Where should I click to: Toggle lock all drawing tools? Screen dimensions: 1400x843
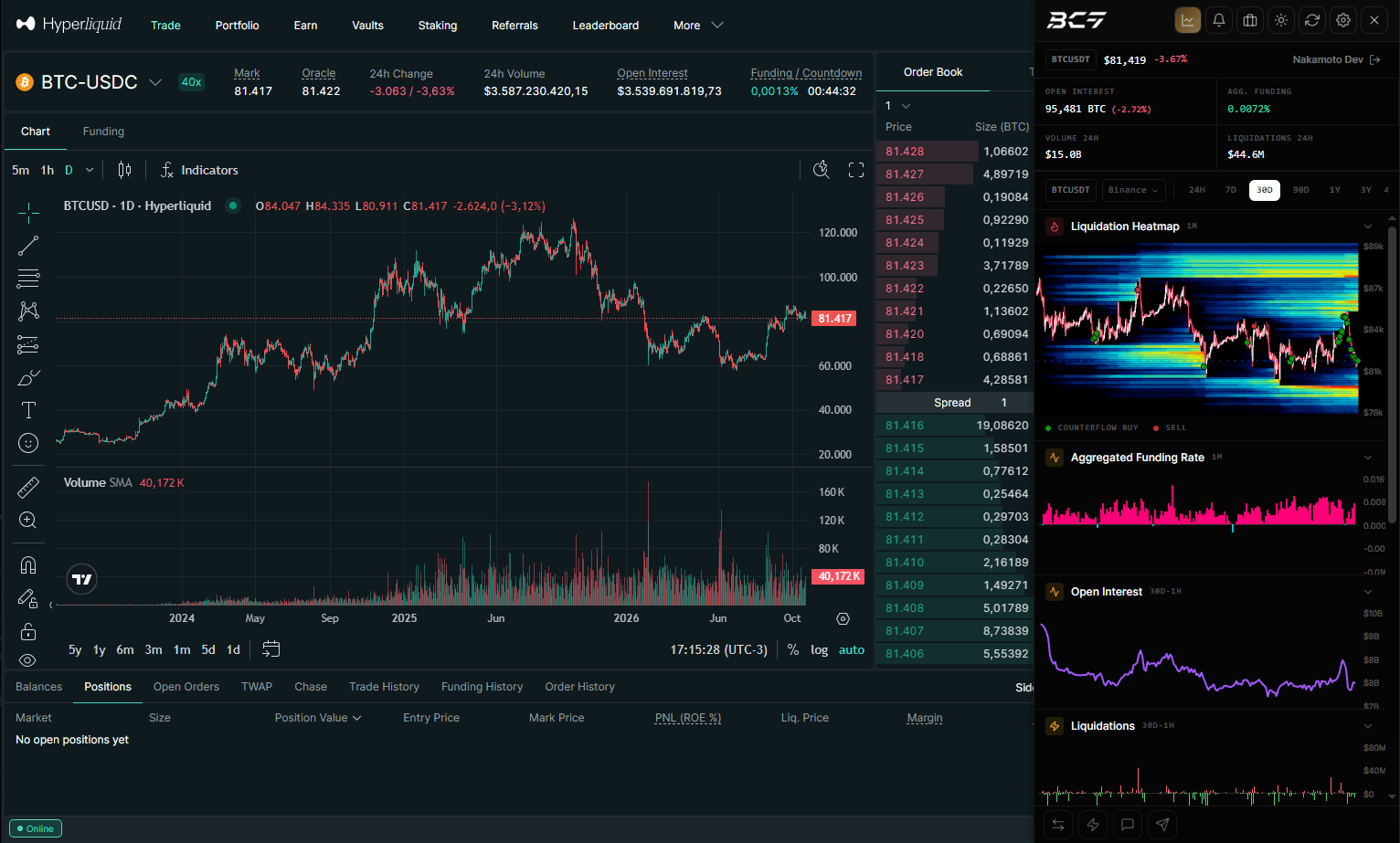pos(28,631)
